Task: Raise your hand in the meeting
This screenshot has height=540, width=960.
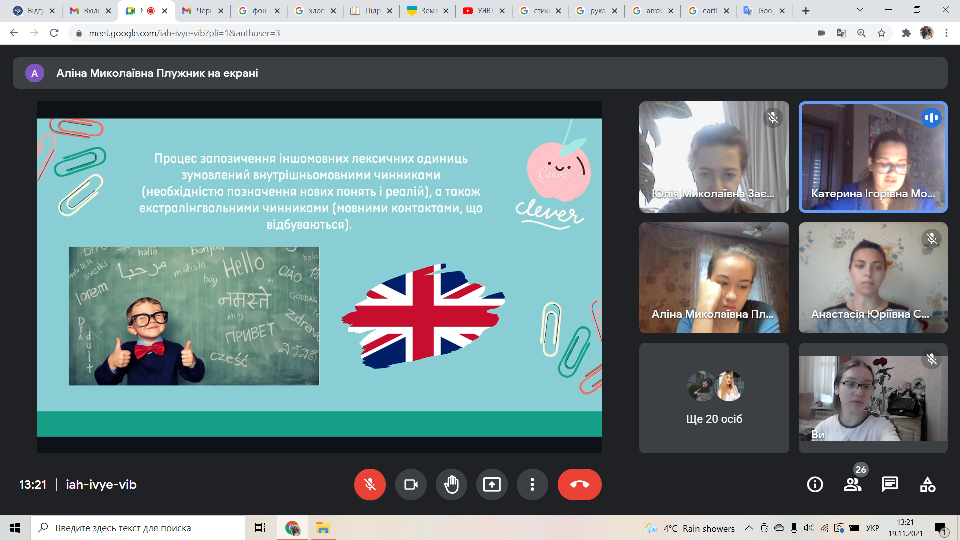Action: coord(451,484)
